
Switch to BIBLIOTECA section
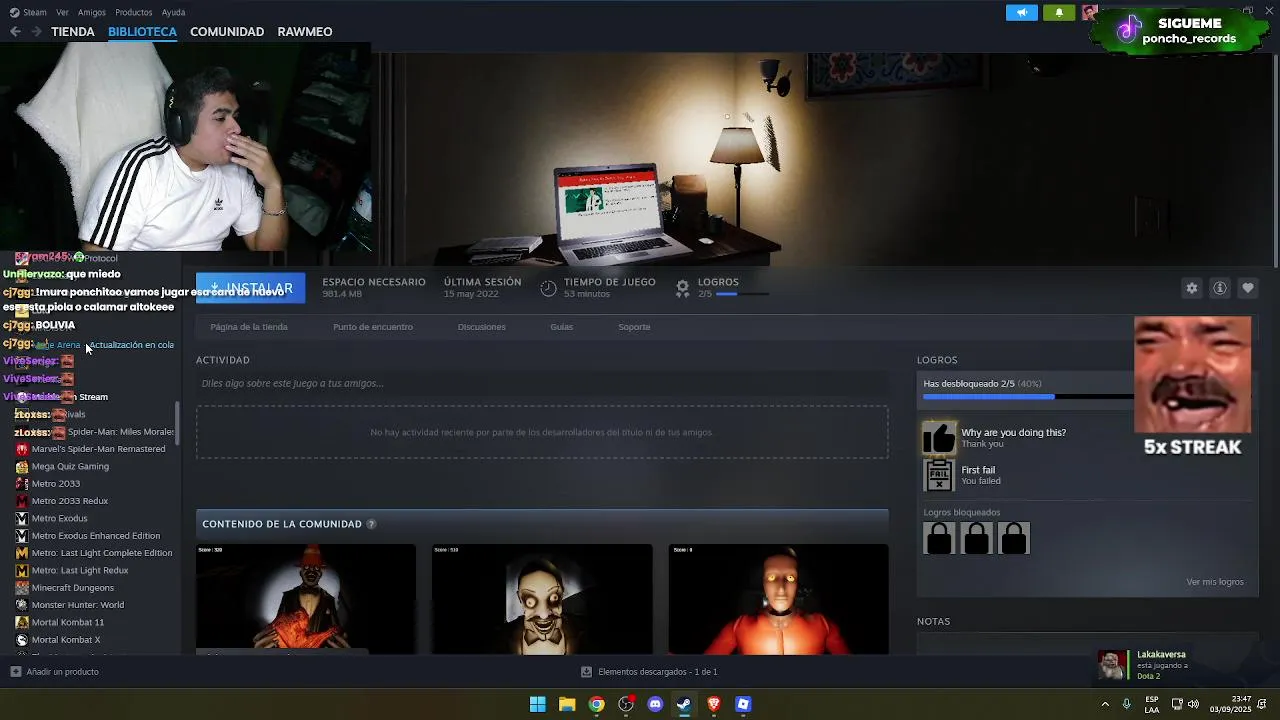pos(142,32)
